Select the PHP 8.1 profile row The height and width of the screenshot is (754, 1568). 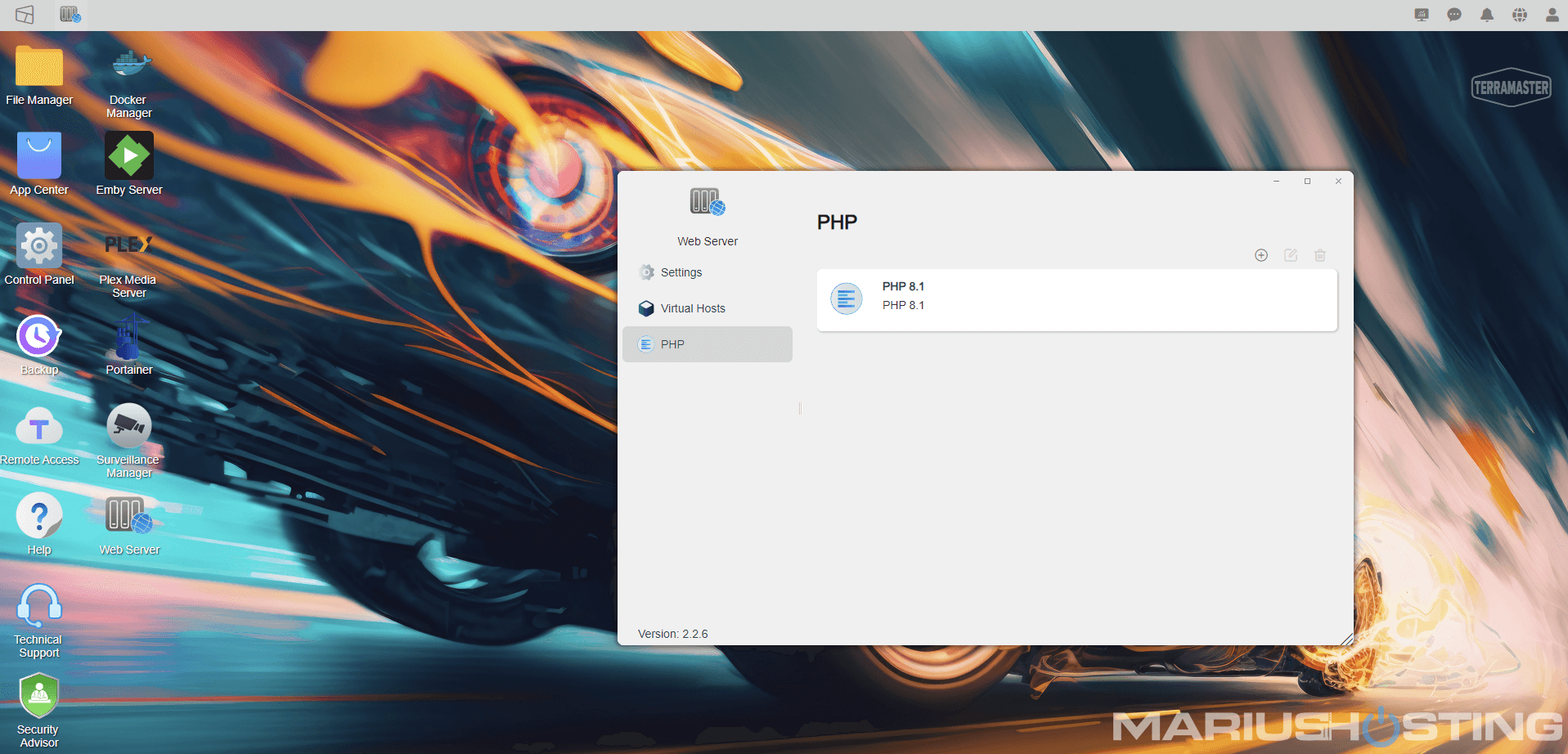[x=1076, y=299]
